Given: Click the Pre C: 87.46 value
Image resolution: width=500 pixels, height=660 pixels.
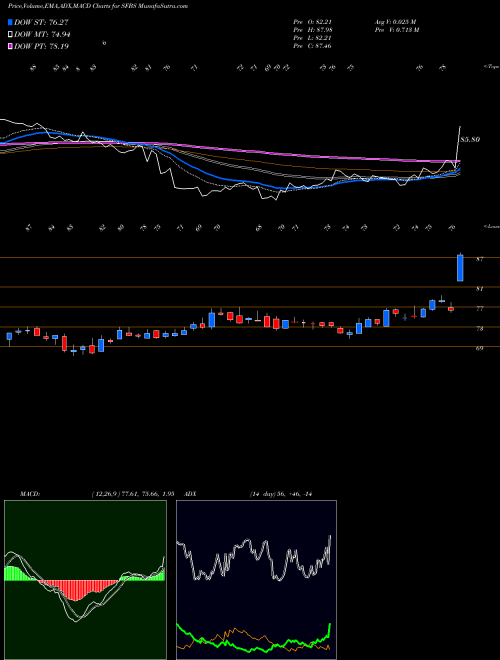Looking at the screenshot, I should [x=313, y=46].
